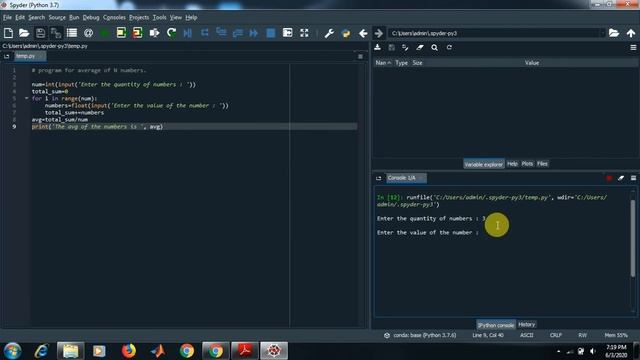640x360 pixels.
Task: Run selection or current line
Action: (x=154, y=33)
